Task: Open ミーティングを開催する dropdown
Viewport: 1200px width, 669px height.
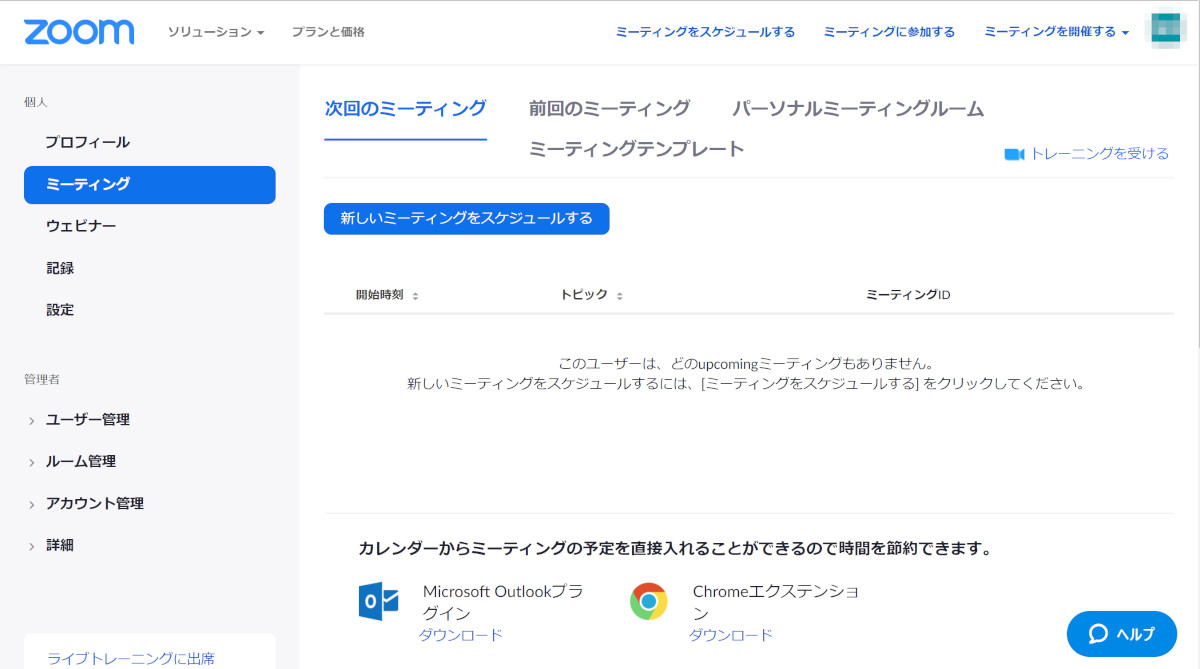Action: pos(1056,32)
